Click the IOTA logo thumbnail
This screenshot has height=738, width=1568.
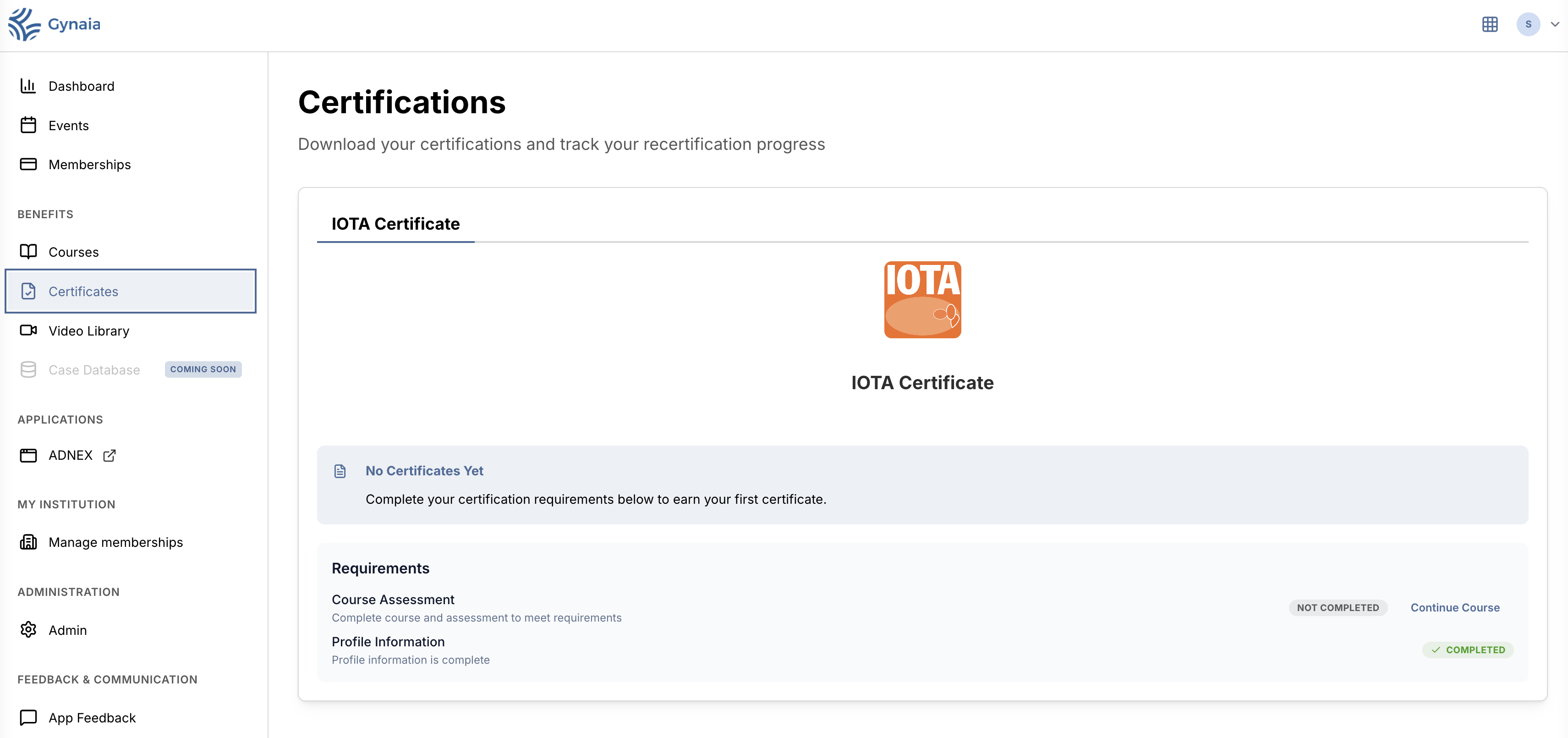tap(922, 300)
